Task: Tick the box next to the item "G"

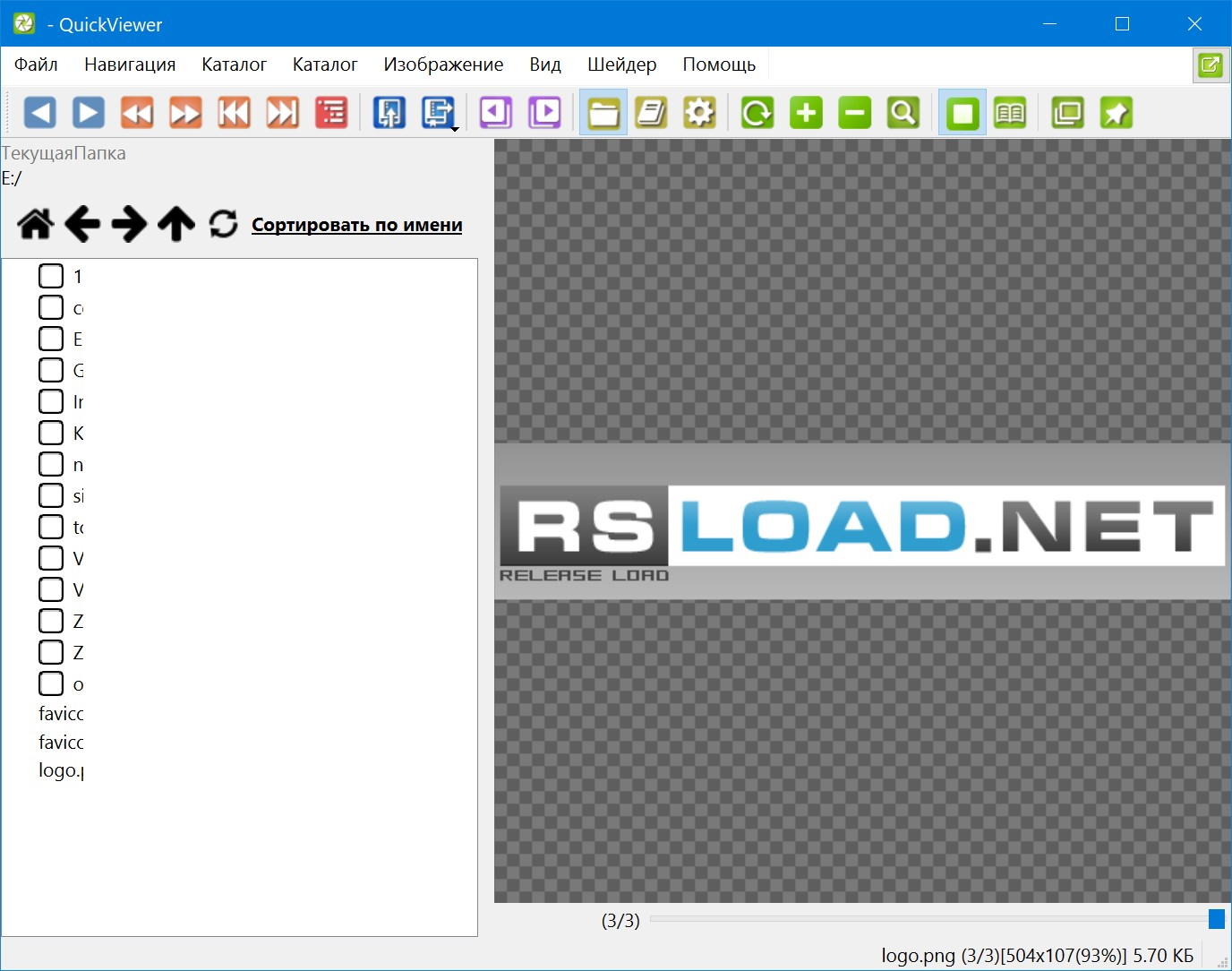Action: click(51, 370)
